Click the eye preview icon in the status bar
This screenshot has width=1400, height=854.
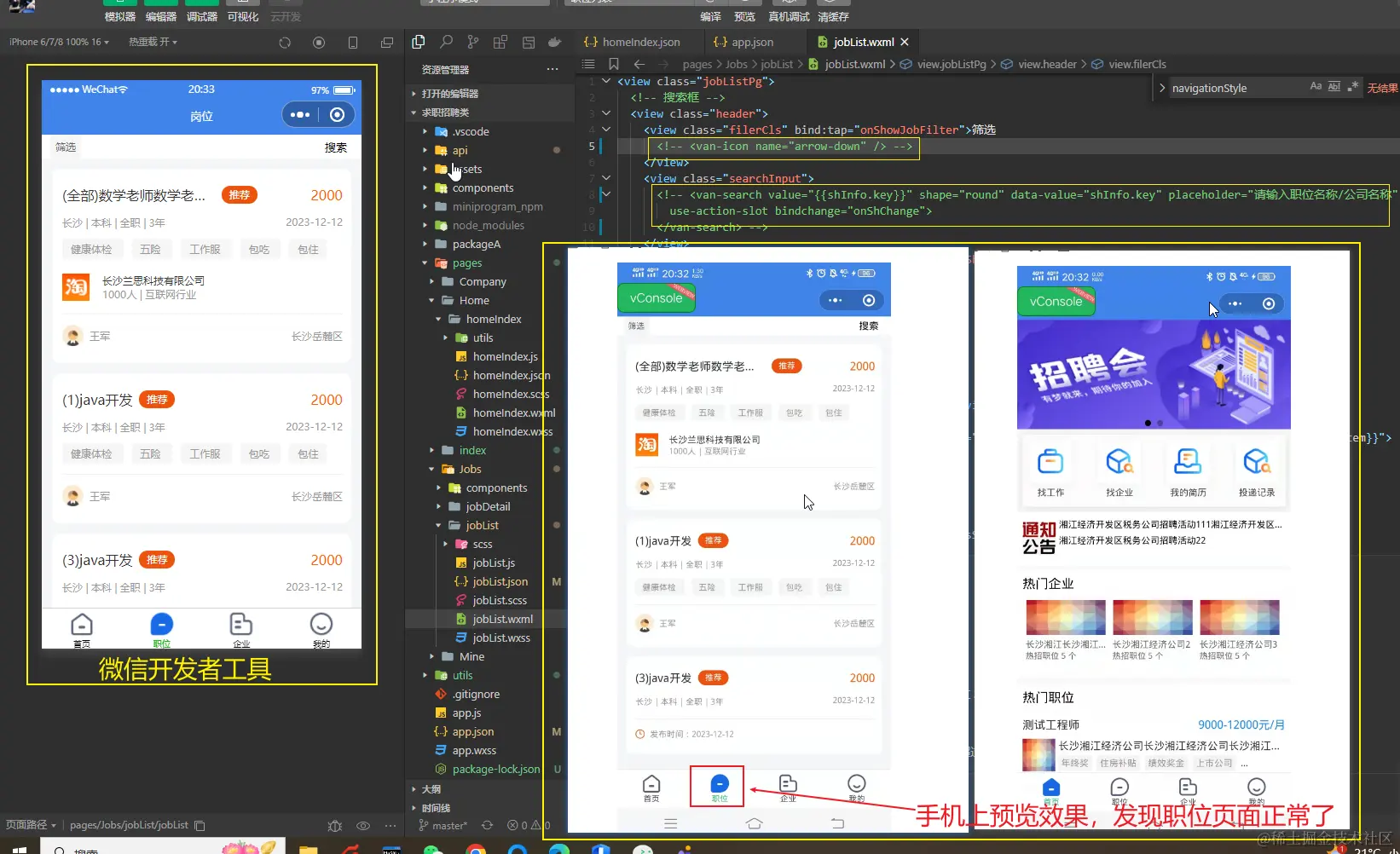(362, 826)
